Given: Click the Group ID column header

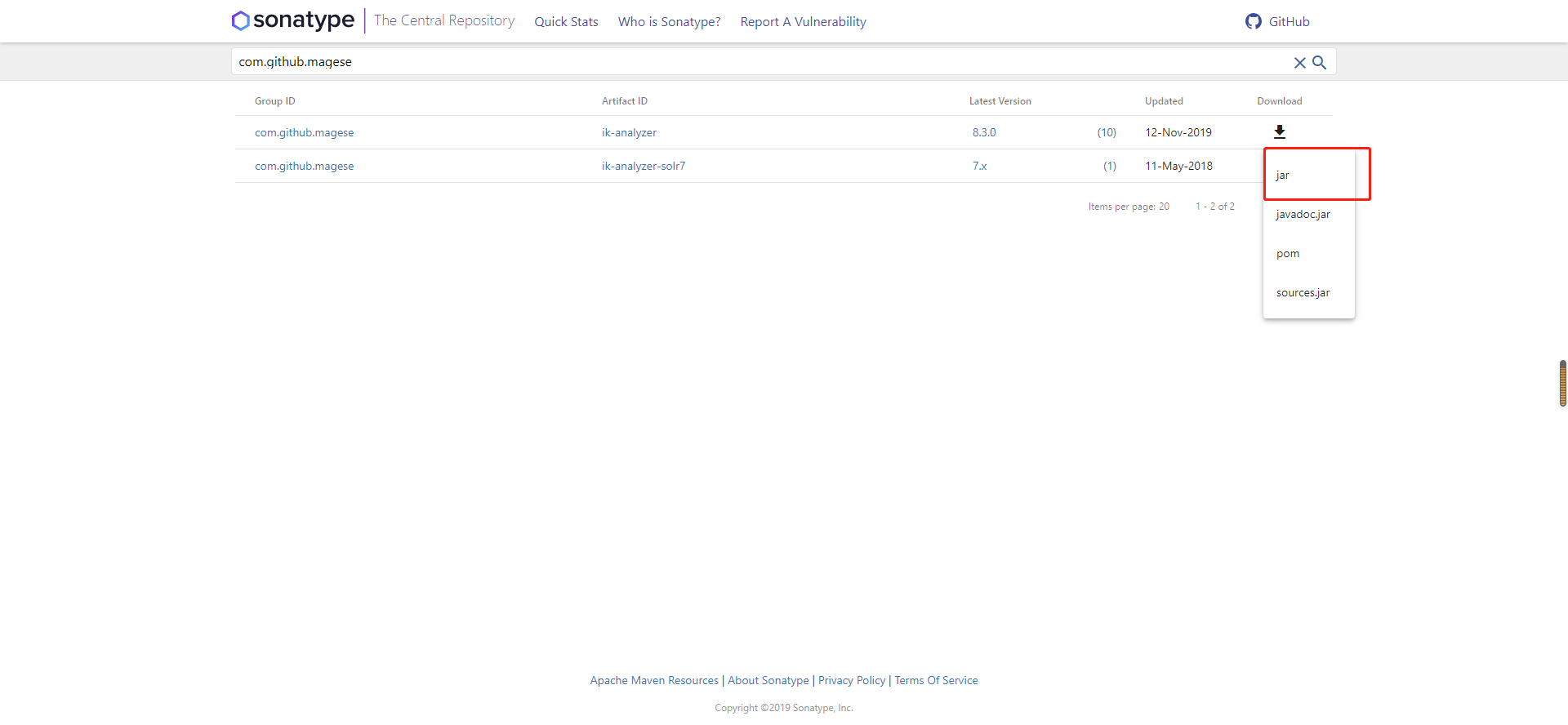Looking at the screenshot, I should 274,101.
